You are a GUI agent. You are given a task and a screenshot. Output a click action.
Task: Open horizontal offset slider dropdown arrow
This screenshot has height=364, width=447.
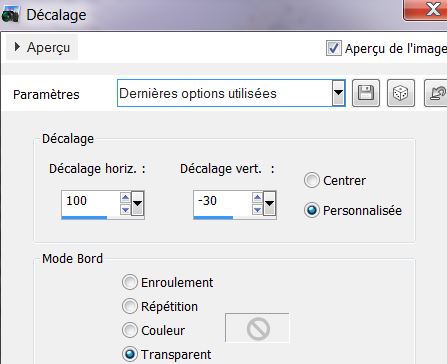[137, 203]
